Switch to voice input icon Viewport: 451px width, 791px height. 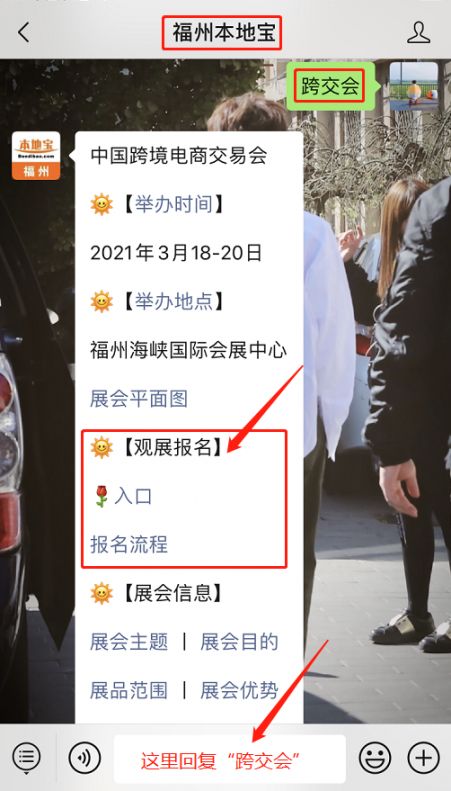pyautogui.click(x=84, y=758)
